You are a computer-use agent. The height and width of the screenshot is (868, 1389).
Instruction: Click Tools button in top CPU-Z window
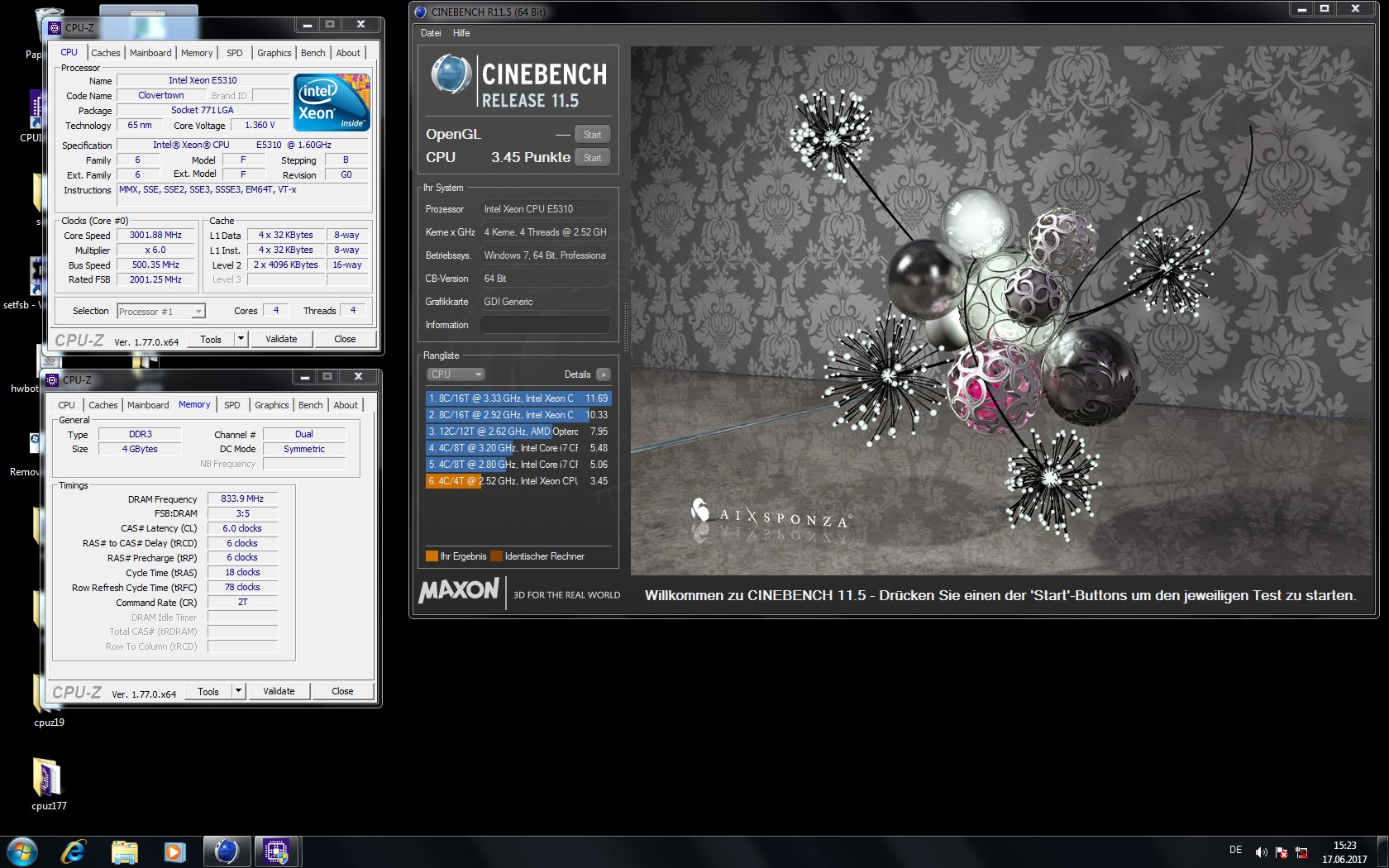tap(211, 339)
